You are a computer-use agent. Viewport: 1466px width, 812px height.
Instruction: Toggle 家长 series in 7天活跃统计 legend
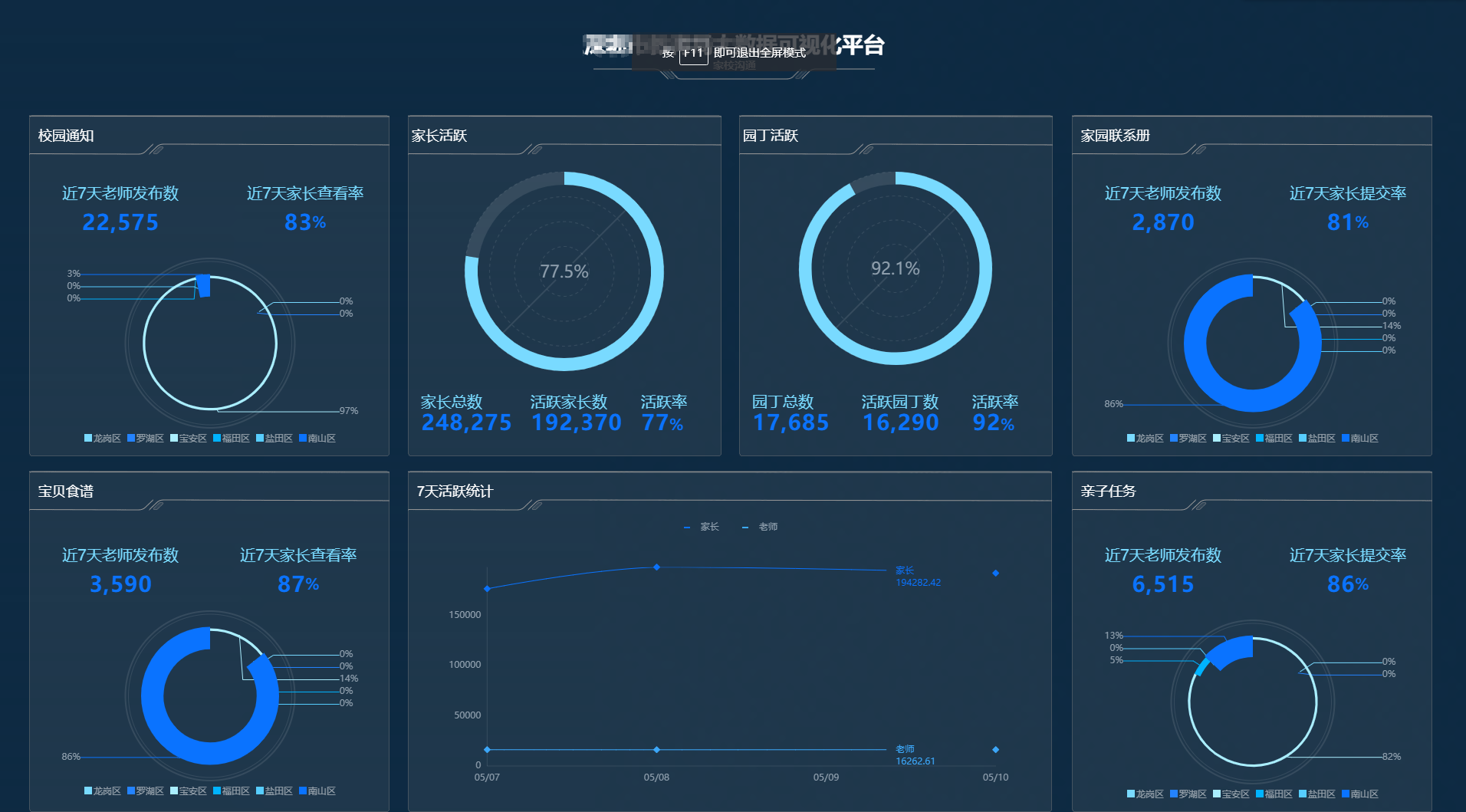point(702,527)
